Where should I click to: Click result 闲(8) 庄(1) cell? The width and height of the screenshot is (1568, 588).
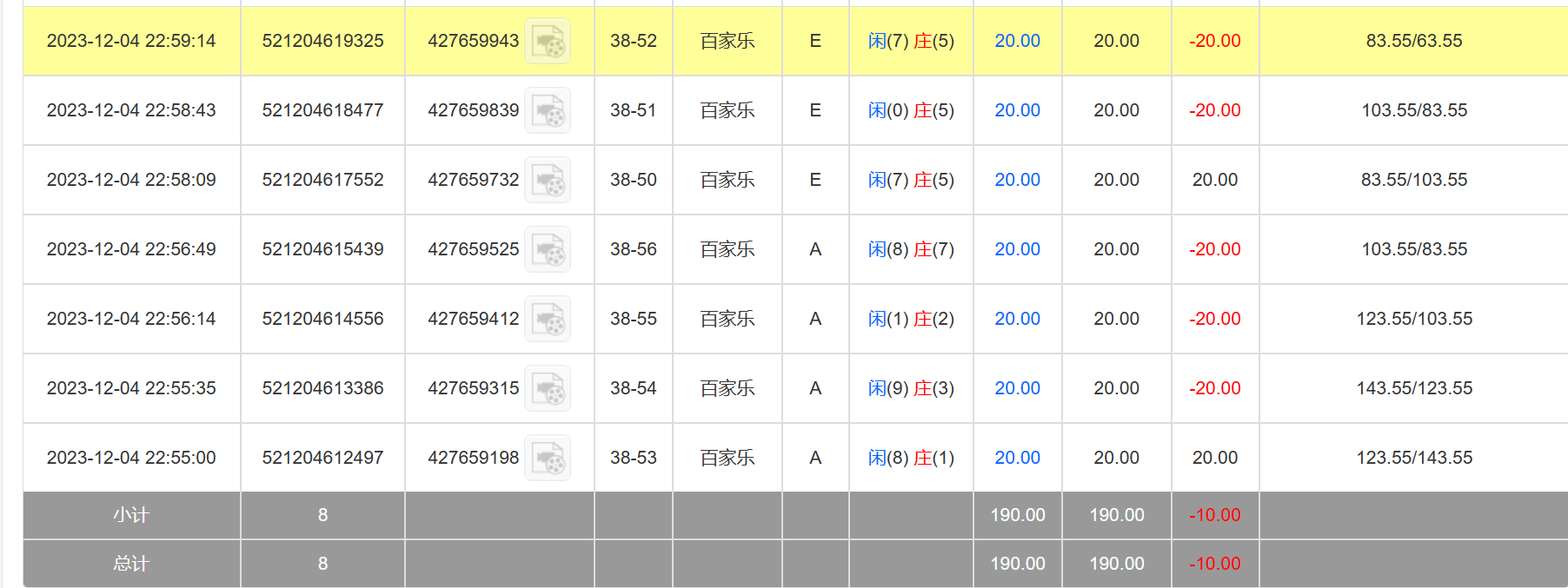(911, 458)
